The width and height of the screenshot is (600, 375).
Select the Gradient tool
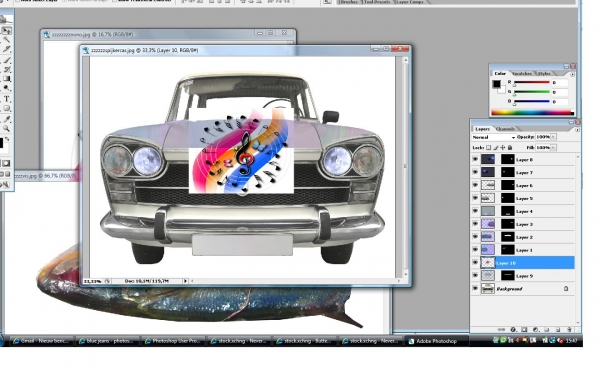tap(7, 79)
